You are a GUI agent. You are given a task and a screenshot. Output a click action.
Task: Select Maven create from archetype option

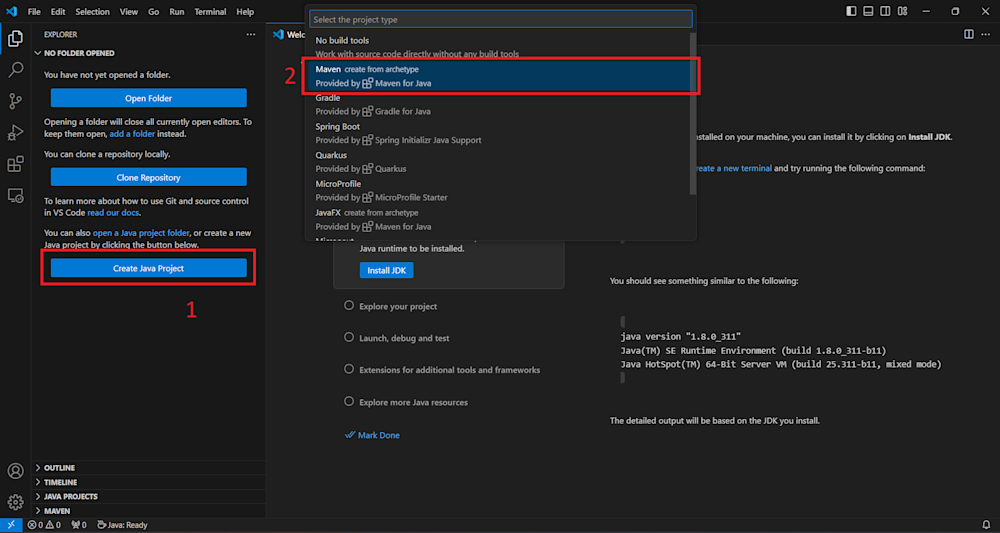(499, 76)
